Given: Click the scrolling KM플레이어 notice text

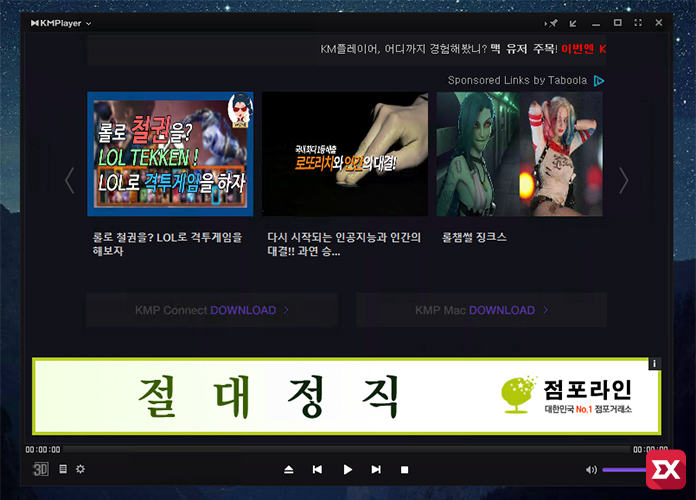Looking at the screenshot, I should click(463, 49).
